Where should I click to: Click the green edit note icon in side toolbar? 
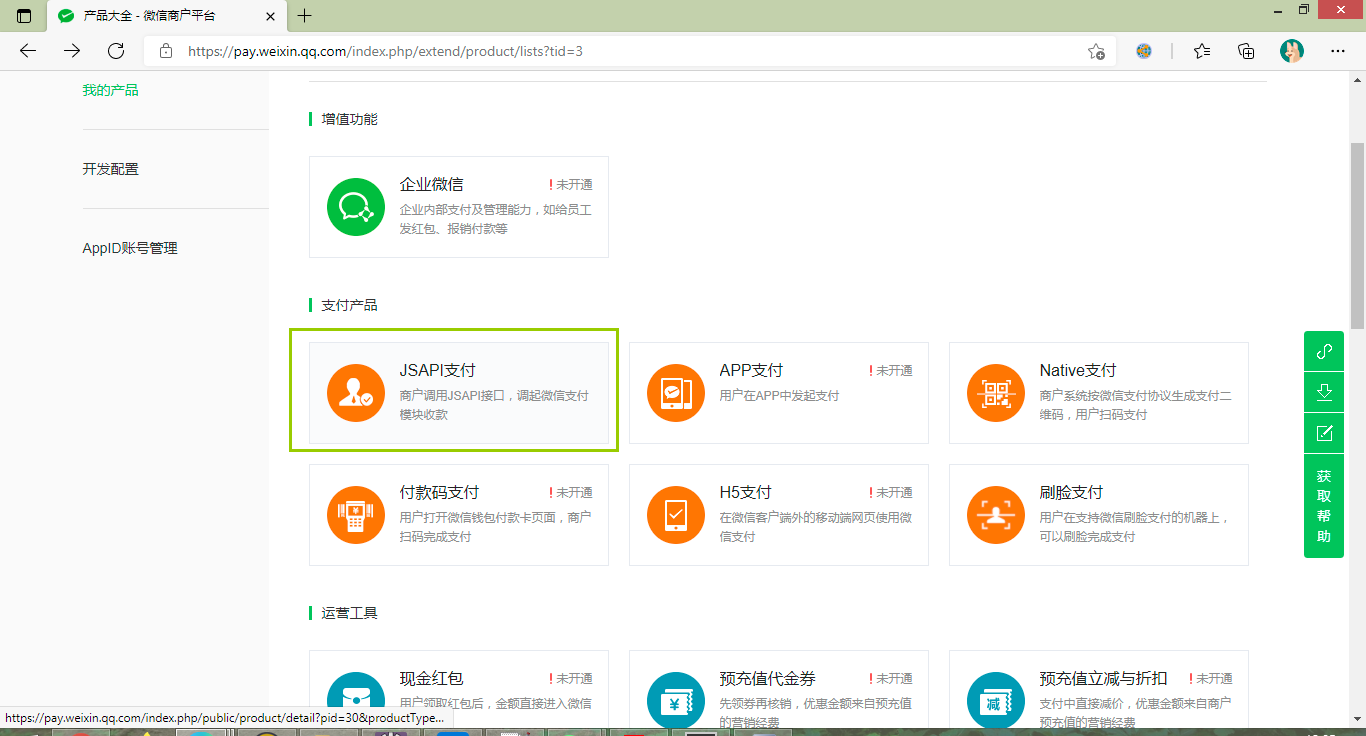tap(1324, 433)
